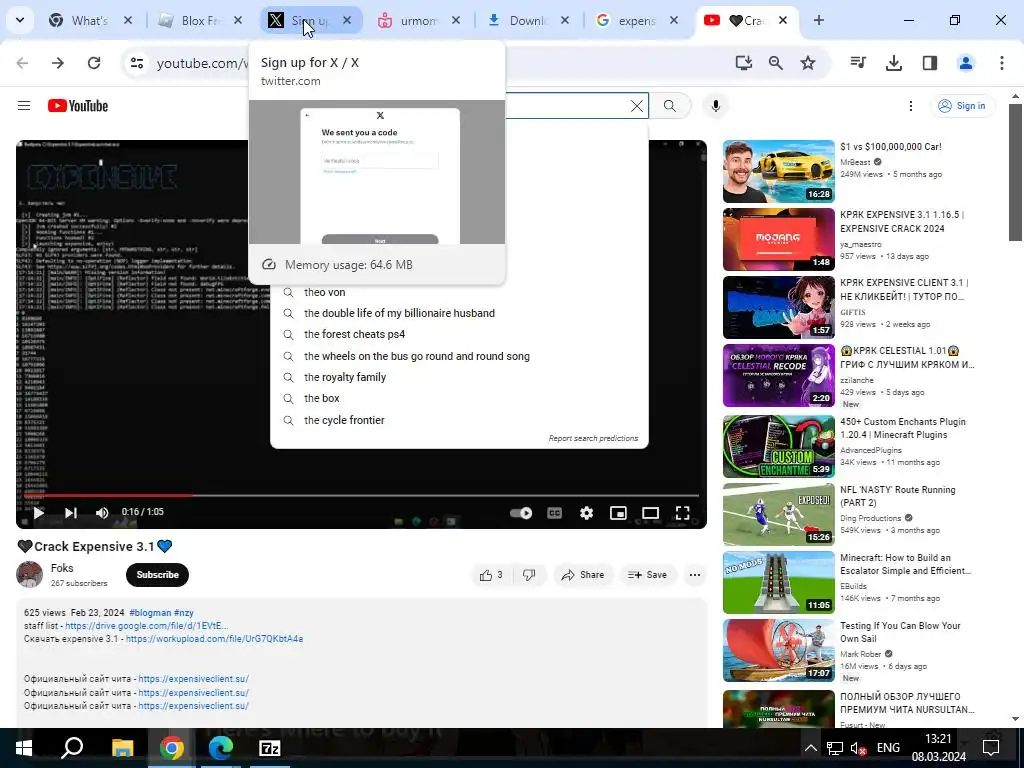Viewport: 1024px width, 768px height.
Task: Open 7-Zip from the taskbar
Action: pyautogui.click(x=270, y=748)
